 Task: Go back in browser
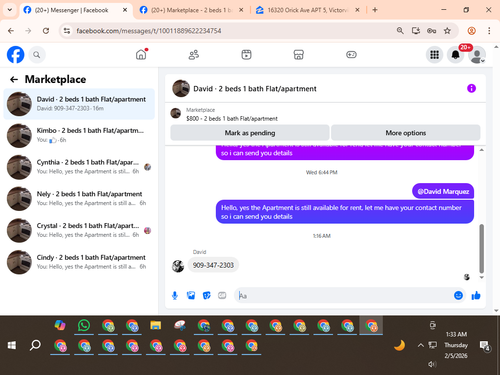coord(11,31)
